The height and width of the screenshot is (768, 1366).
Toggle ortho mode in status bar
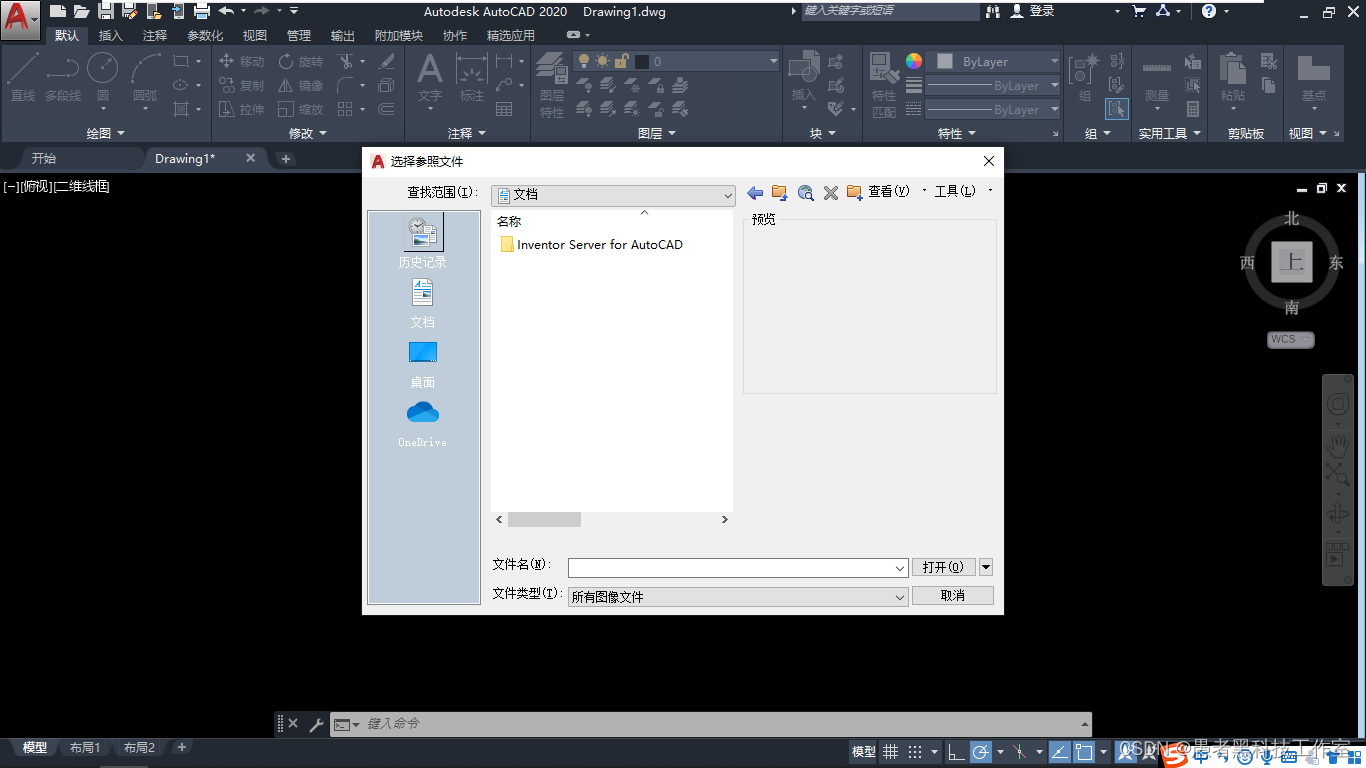click(956, 752)
